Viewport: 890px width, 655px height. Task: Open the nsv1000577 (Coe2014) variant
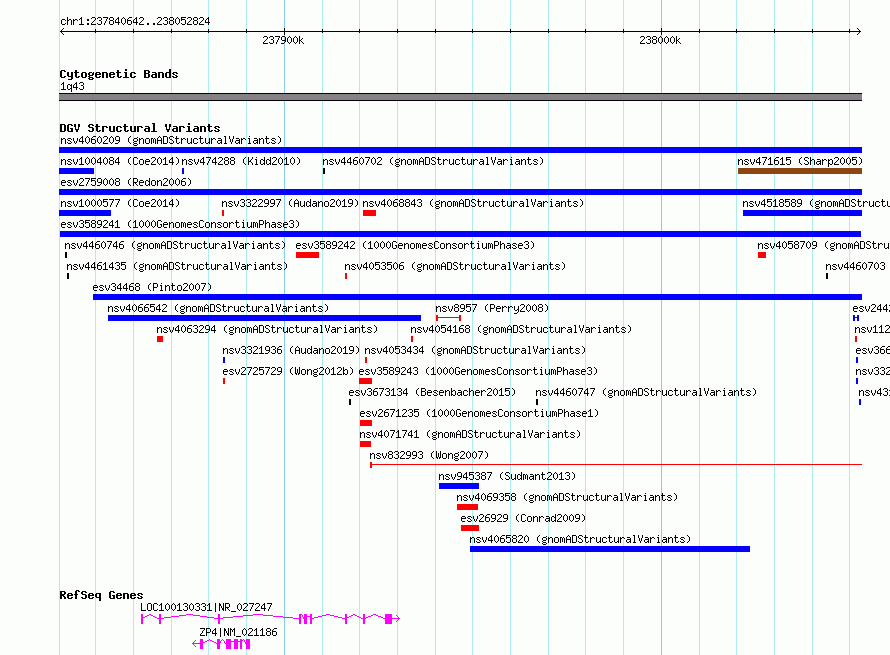[x=120, y=203]
